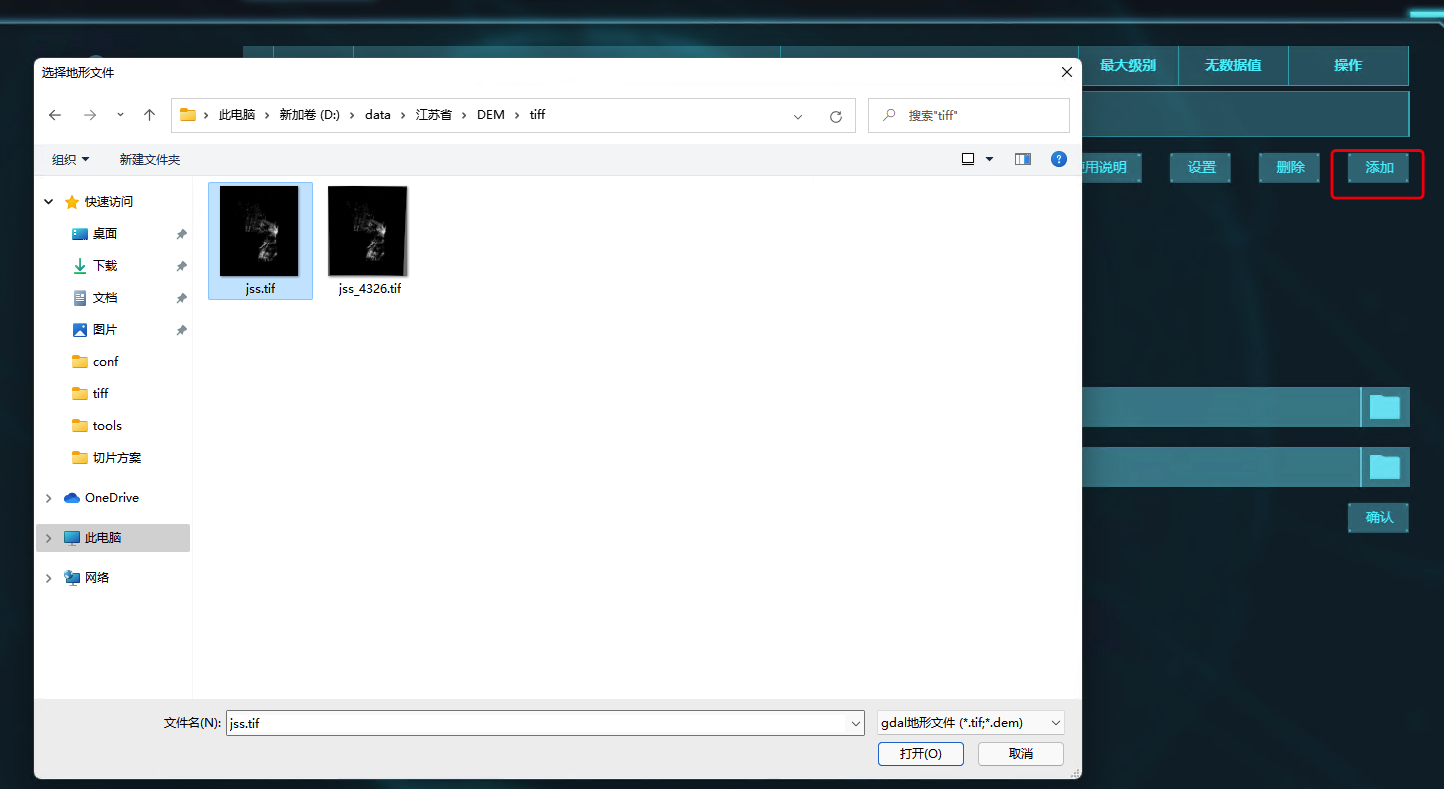Image resolution: width=1444 pixels, height=789 pixels.
Task: Click the second folder browse icon
Action: [1384, 467]
